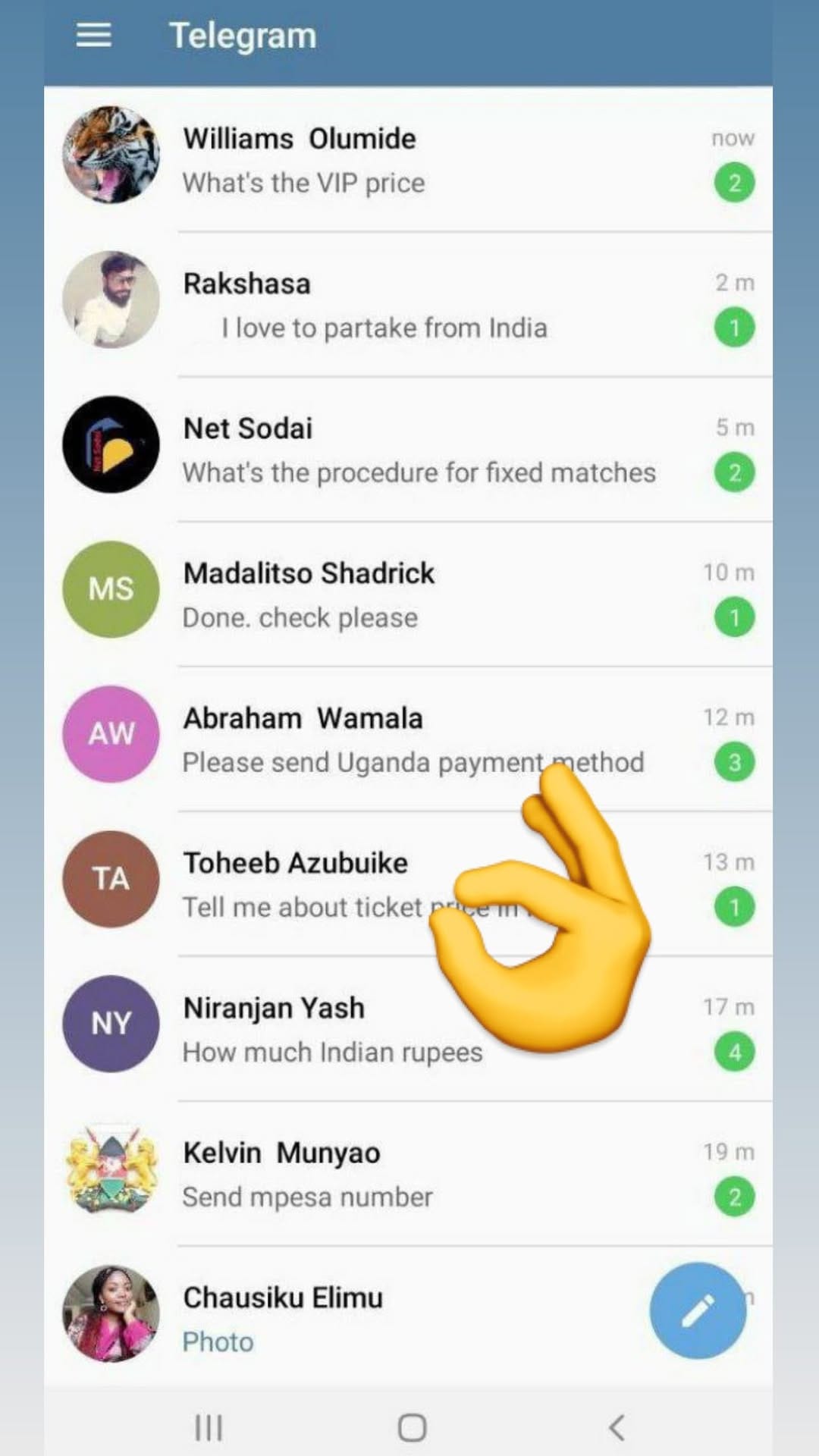
Task: Open Niranjan Yash chat about Indian rupees
Action: (409, 1029)
